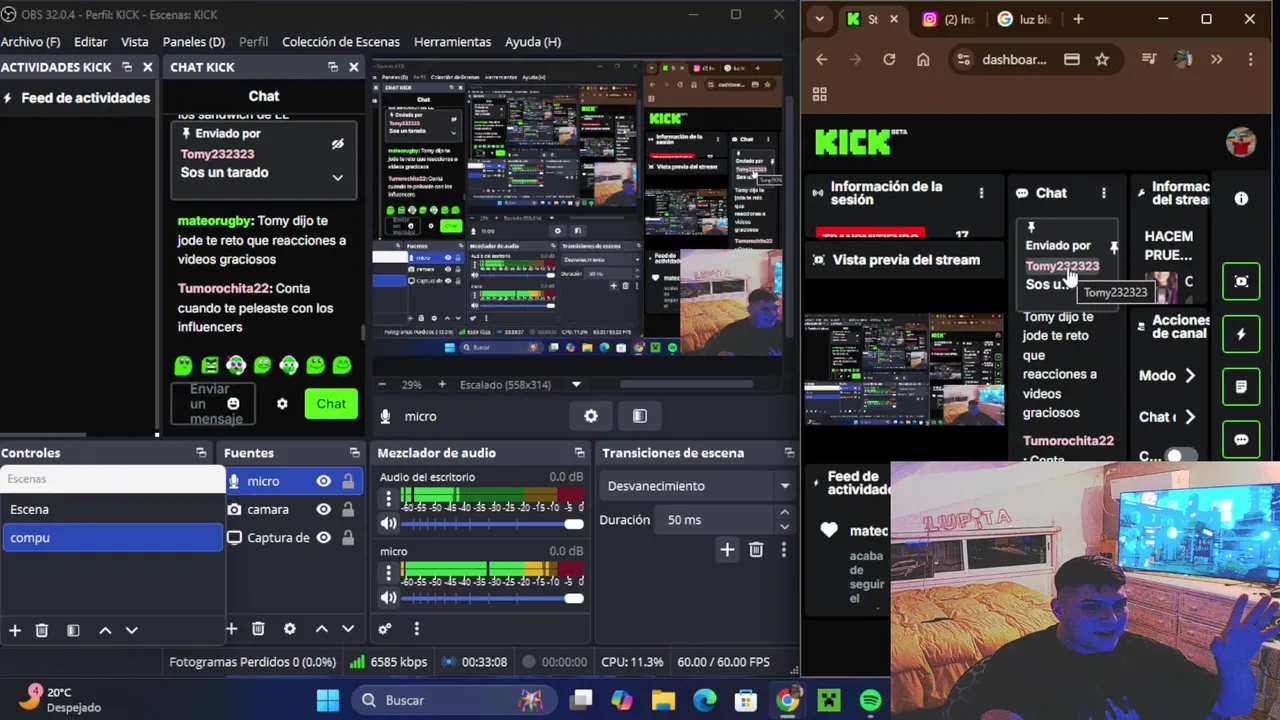Image resolution: width=1280 pixels, height=720 pixels.
Task: Toggle visibility of Captura de source
Action: pos(323,537)
